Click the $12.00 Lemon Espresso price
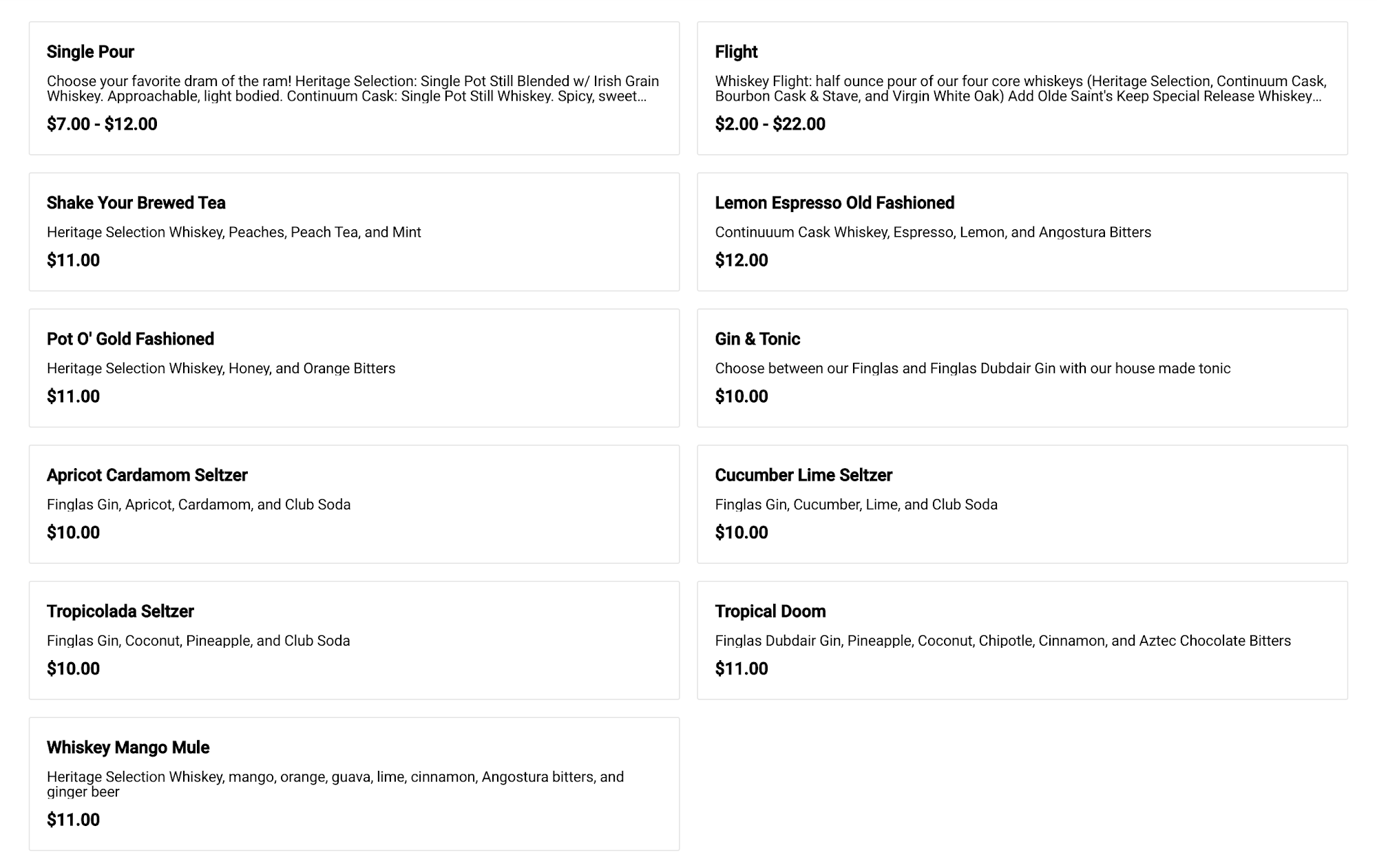 tap(742, 260)
